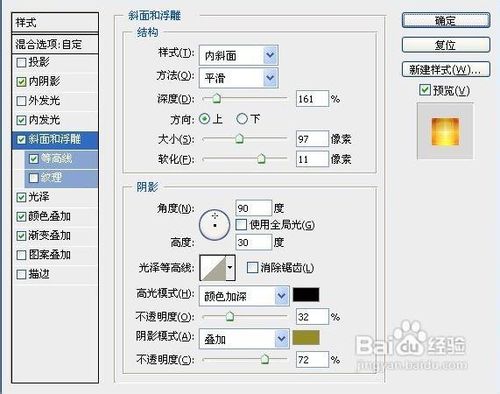Uncheck the 光泽 checkbox
This screenshot has width=500, height=394.
(21, 197)
